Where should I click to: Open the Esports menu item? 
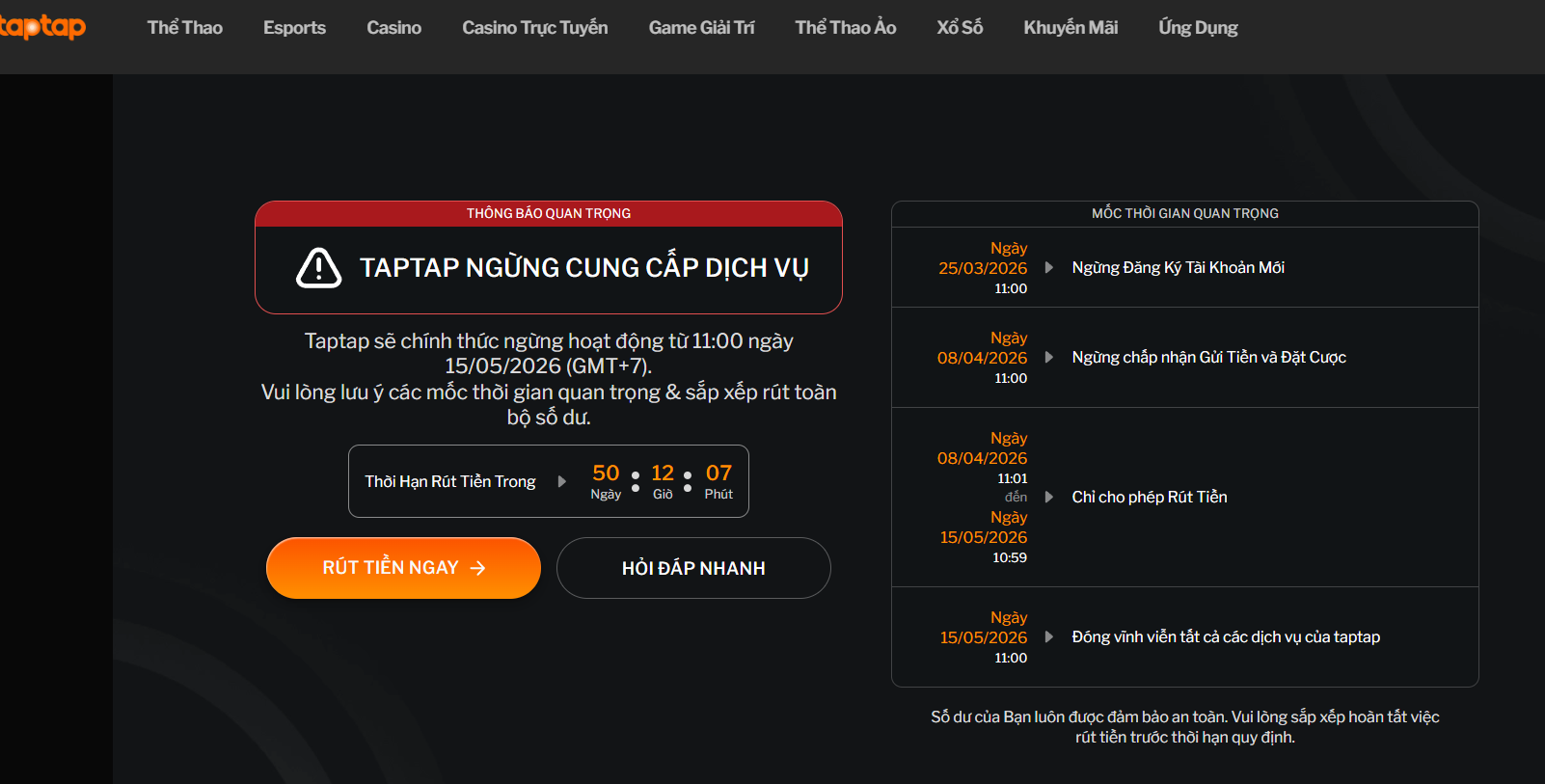tap(294, 28)
